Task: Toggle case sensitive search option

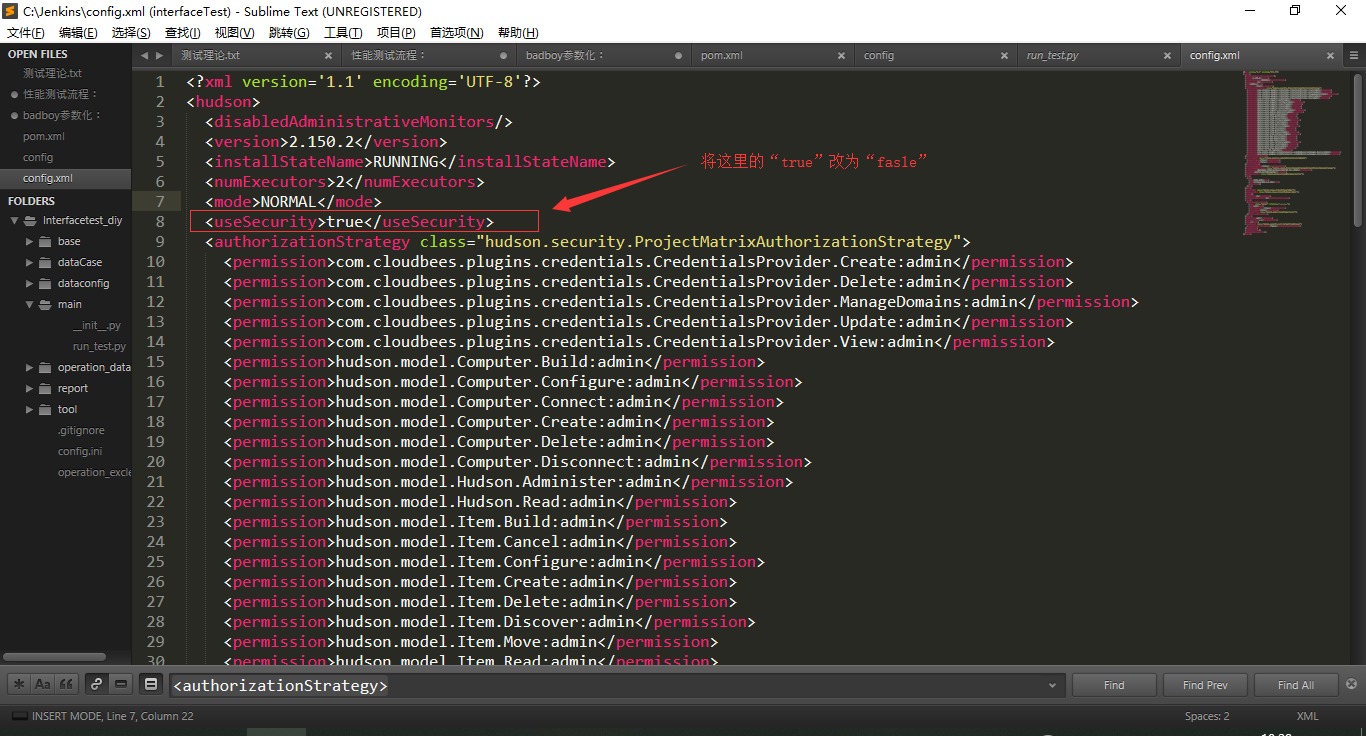Action: coord(43,685)
